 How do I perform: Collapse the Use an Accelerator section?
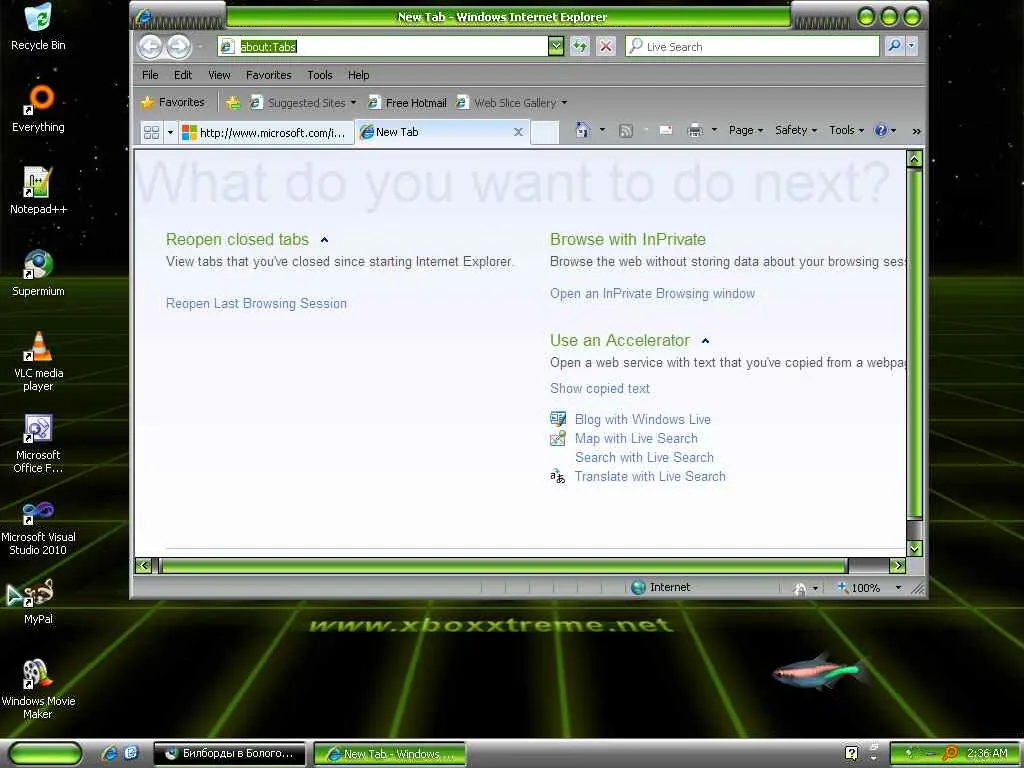[x=705, y=341]
